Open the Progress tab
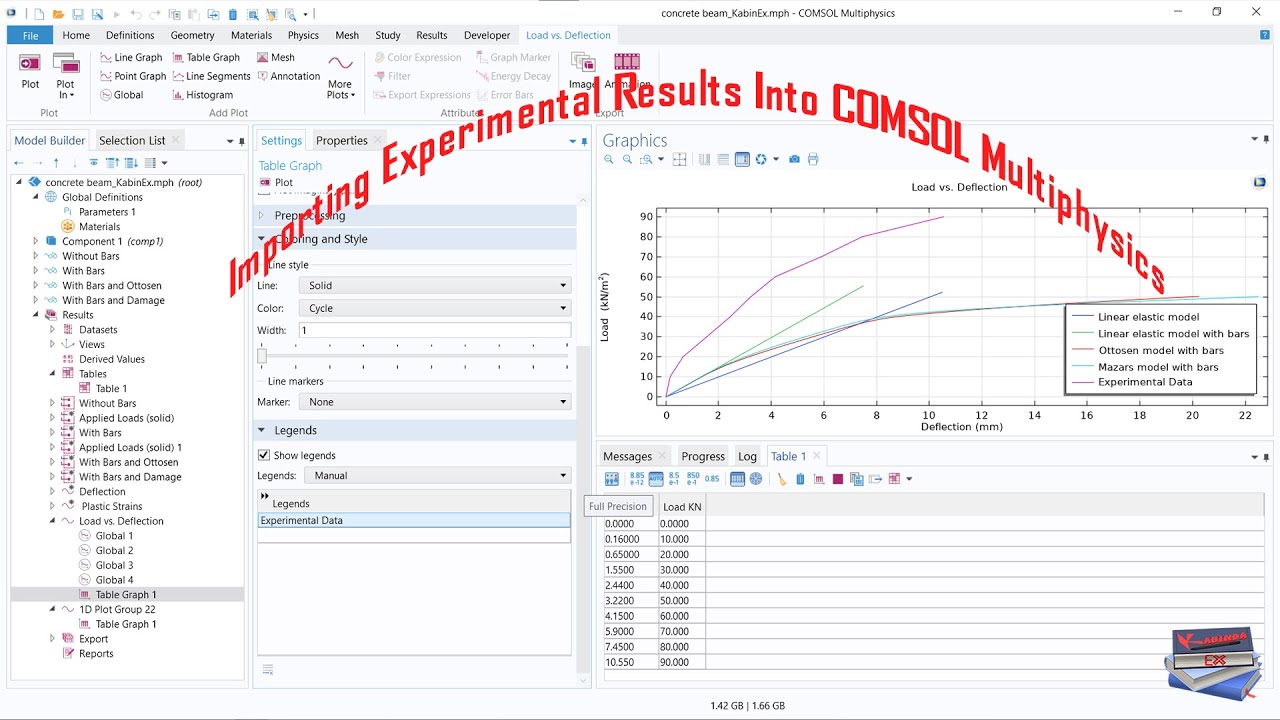 (703, 456)
